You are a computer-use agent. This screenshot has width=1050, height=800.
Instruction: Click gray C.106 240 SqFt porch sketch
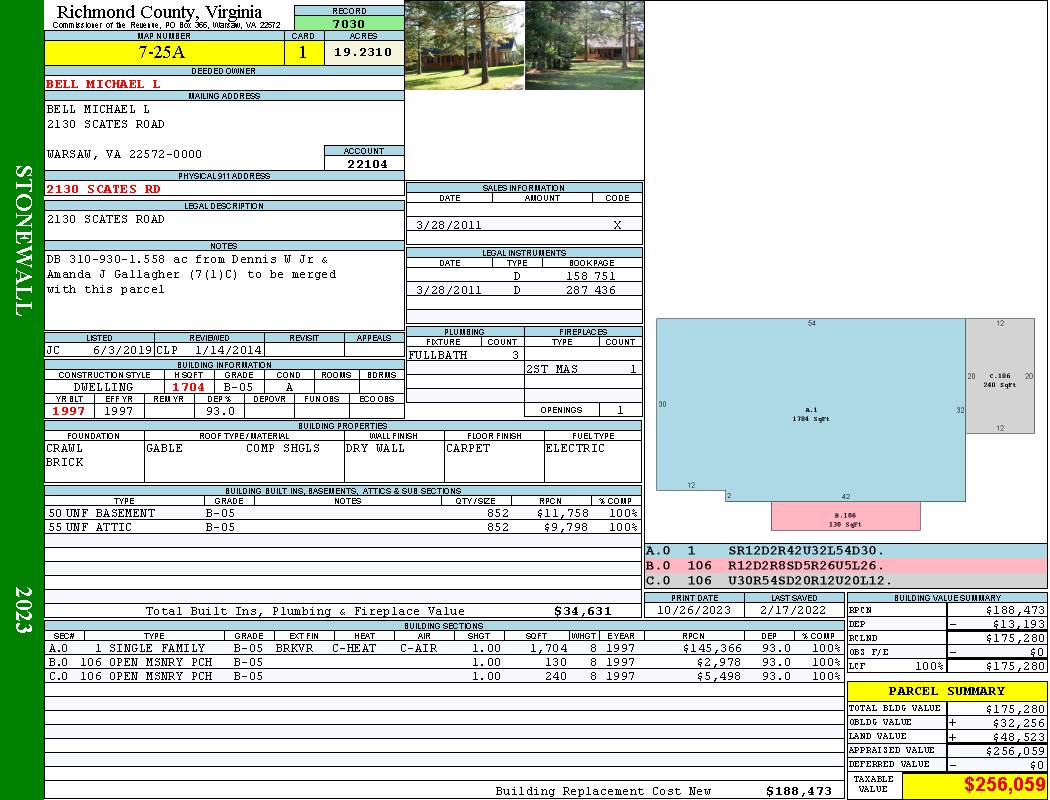(x=1000, y=376)
